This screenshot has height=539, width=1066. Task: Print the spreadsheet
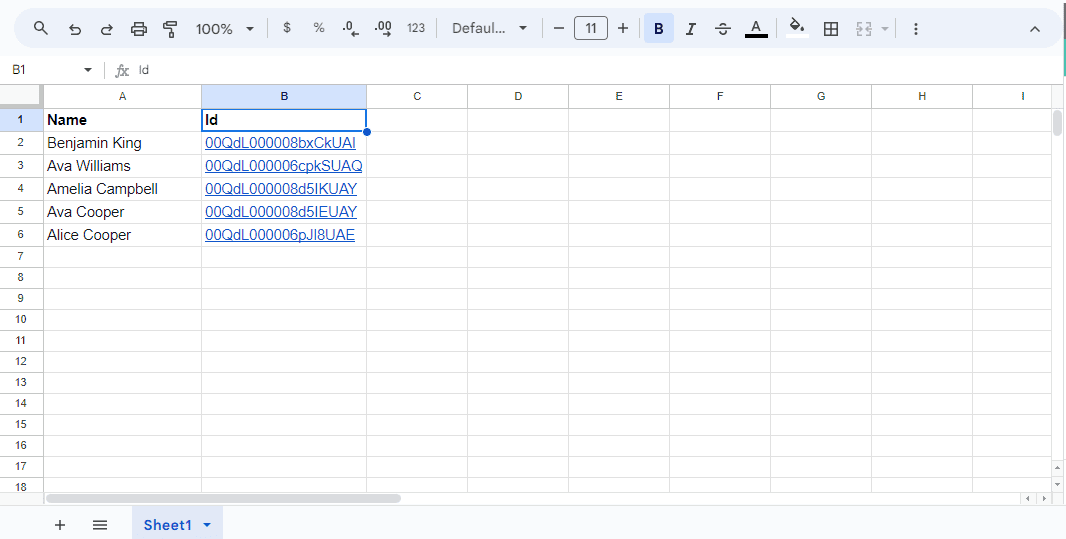click(139, 29)
